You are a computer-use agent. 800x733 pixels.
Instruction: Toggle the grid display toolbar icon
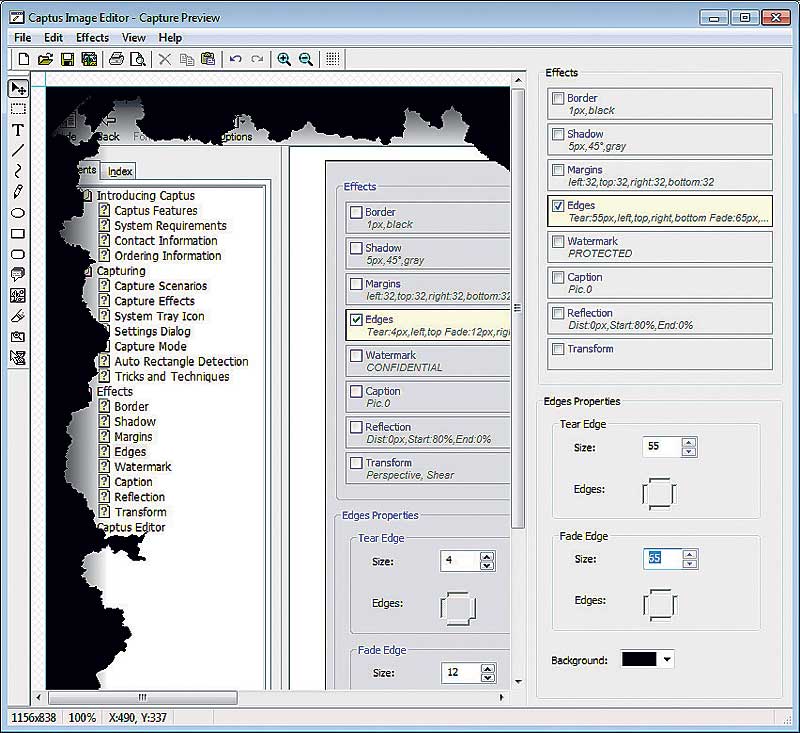point(333,59)
